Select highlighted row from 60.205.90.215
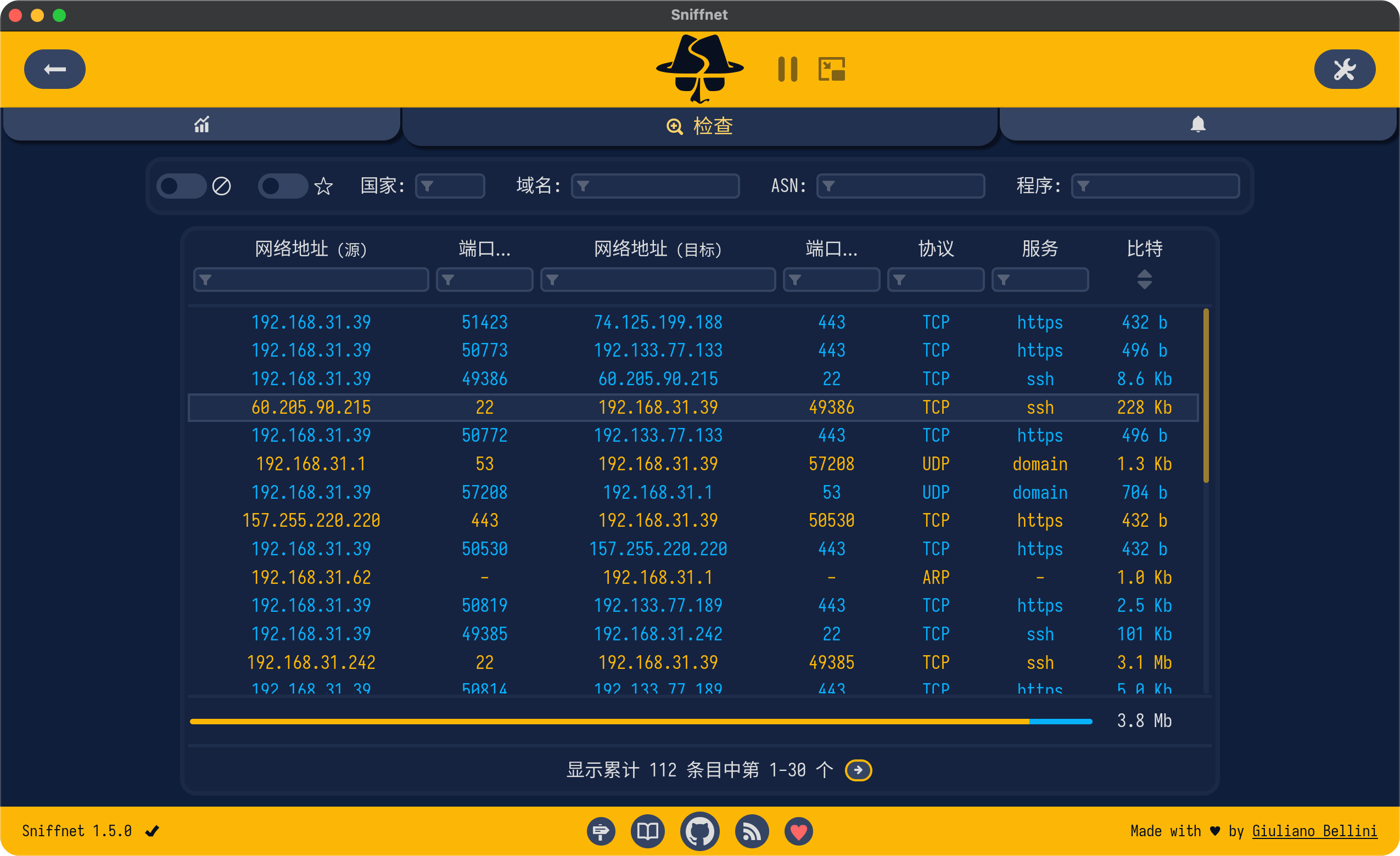 (x=693, y=407)
